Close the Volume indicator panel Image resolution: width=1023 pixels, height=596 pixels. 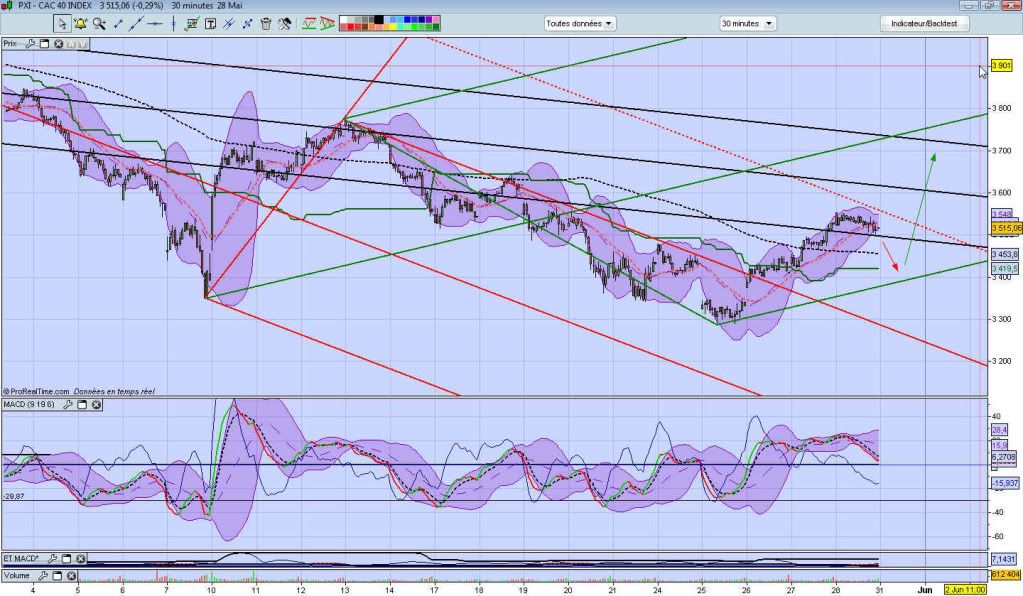pos(72,576)
